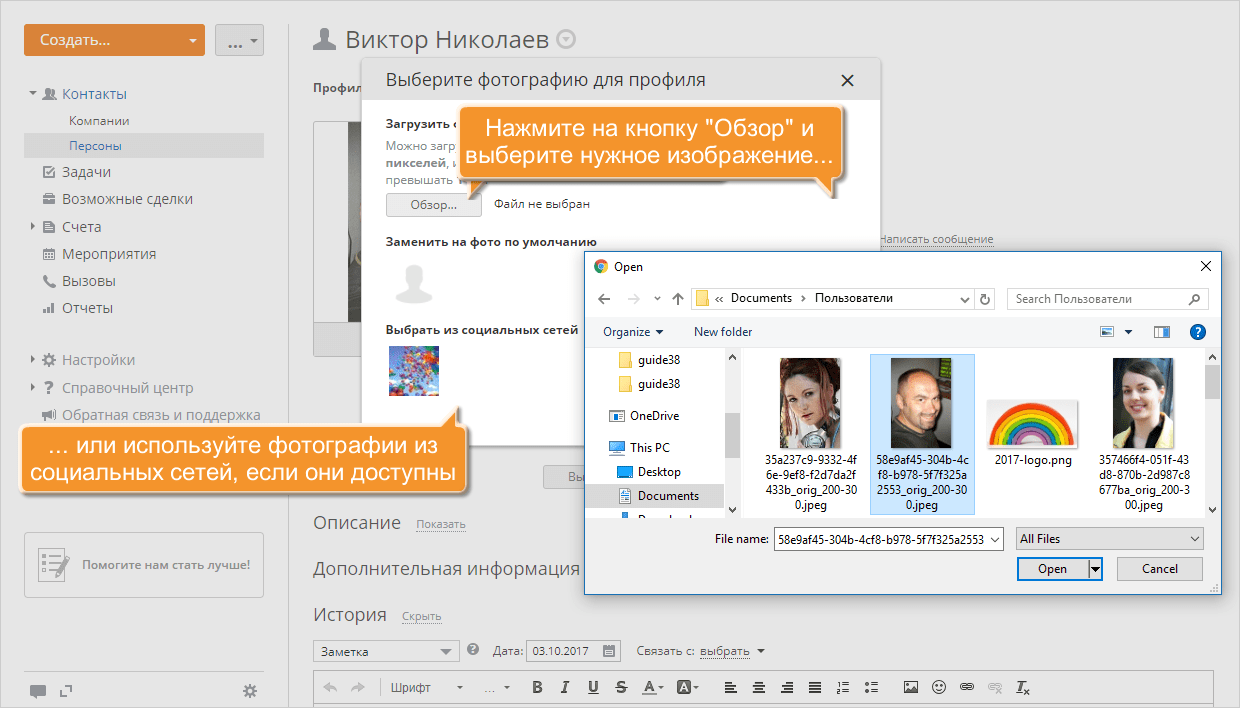Image resolution: width=1240 pixels, height=708 pixels.
Task: Open the ellipsis menu next to Создать
Action: pyautogui.click(x=239, y=40)
